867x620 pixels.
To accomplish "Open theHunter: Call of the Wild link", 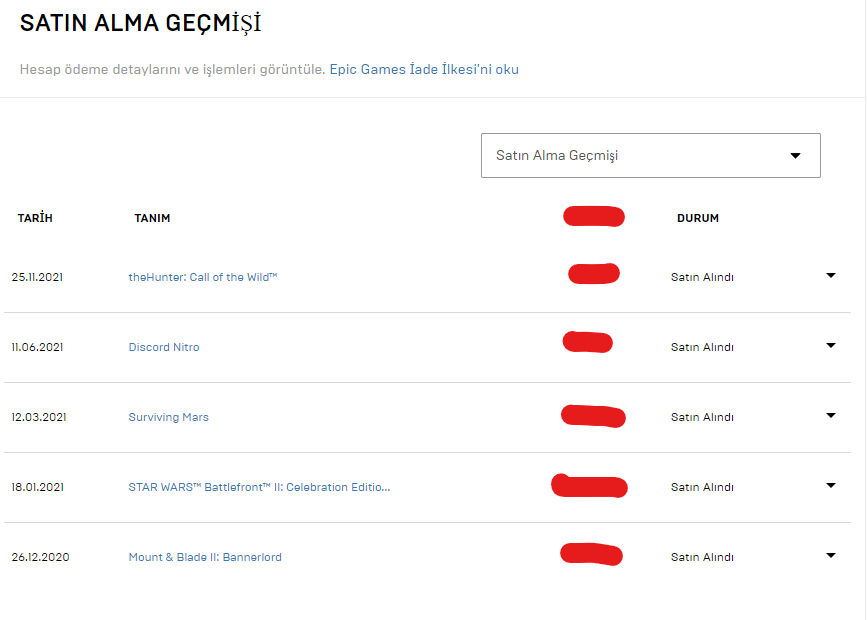I will [203, 277].
